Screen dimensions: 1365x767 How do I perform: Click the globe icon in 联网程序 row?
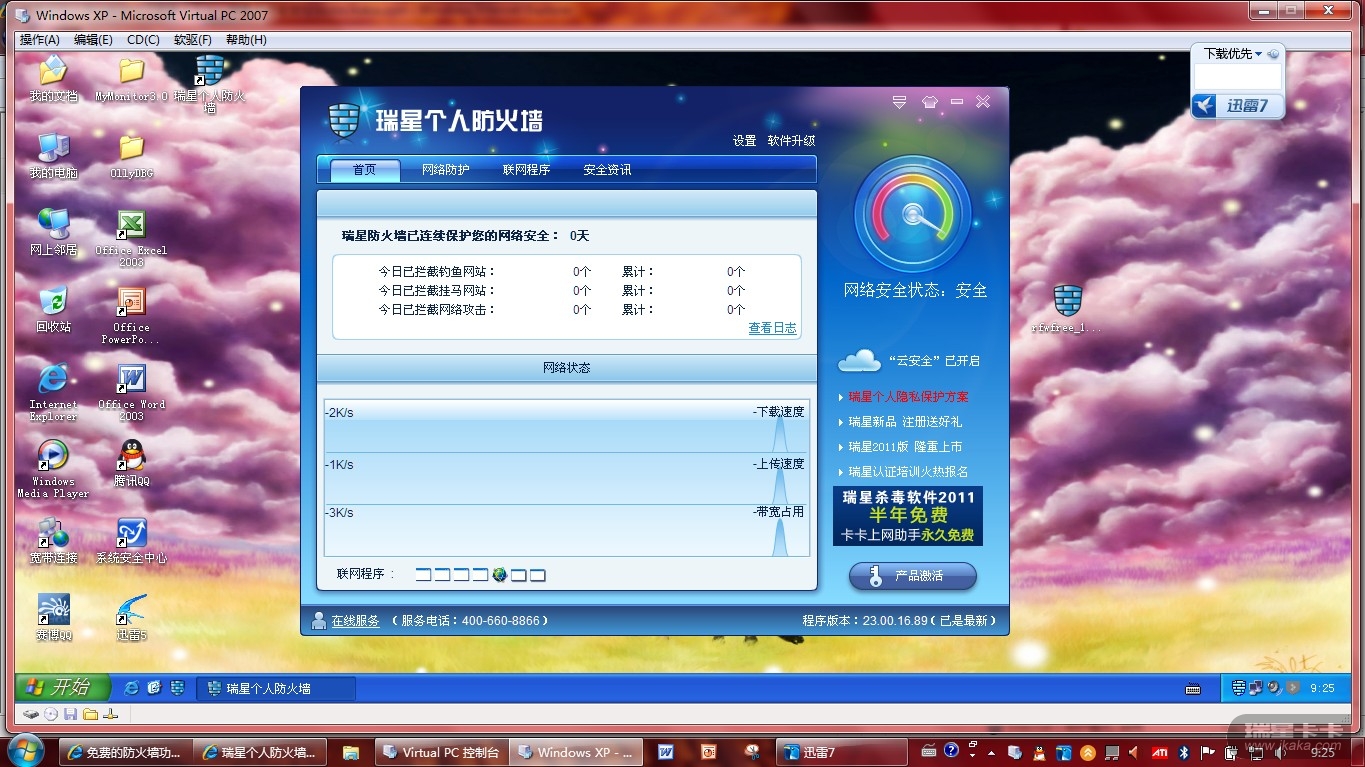(x=500, y=575)
